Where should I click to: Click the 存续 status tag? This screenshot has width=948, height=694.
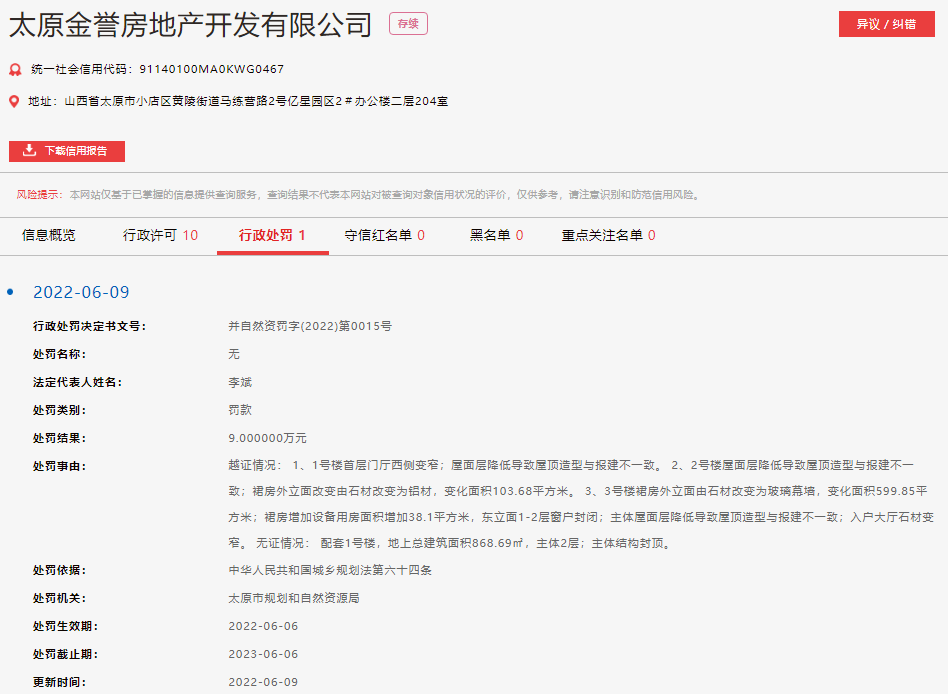point(408,24)
